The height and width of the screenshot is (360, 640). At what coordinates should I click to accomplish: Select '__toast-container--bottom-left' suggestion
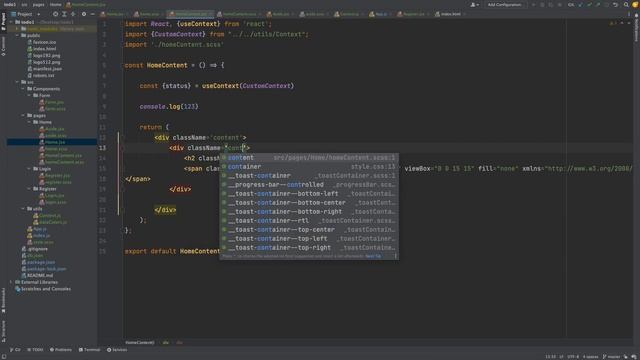point(309,193)
